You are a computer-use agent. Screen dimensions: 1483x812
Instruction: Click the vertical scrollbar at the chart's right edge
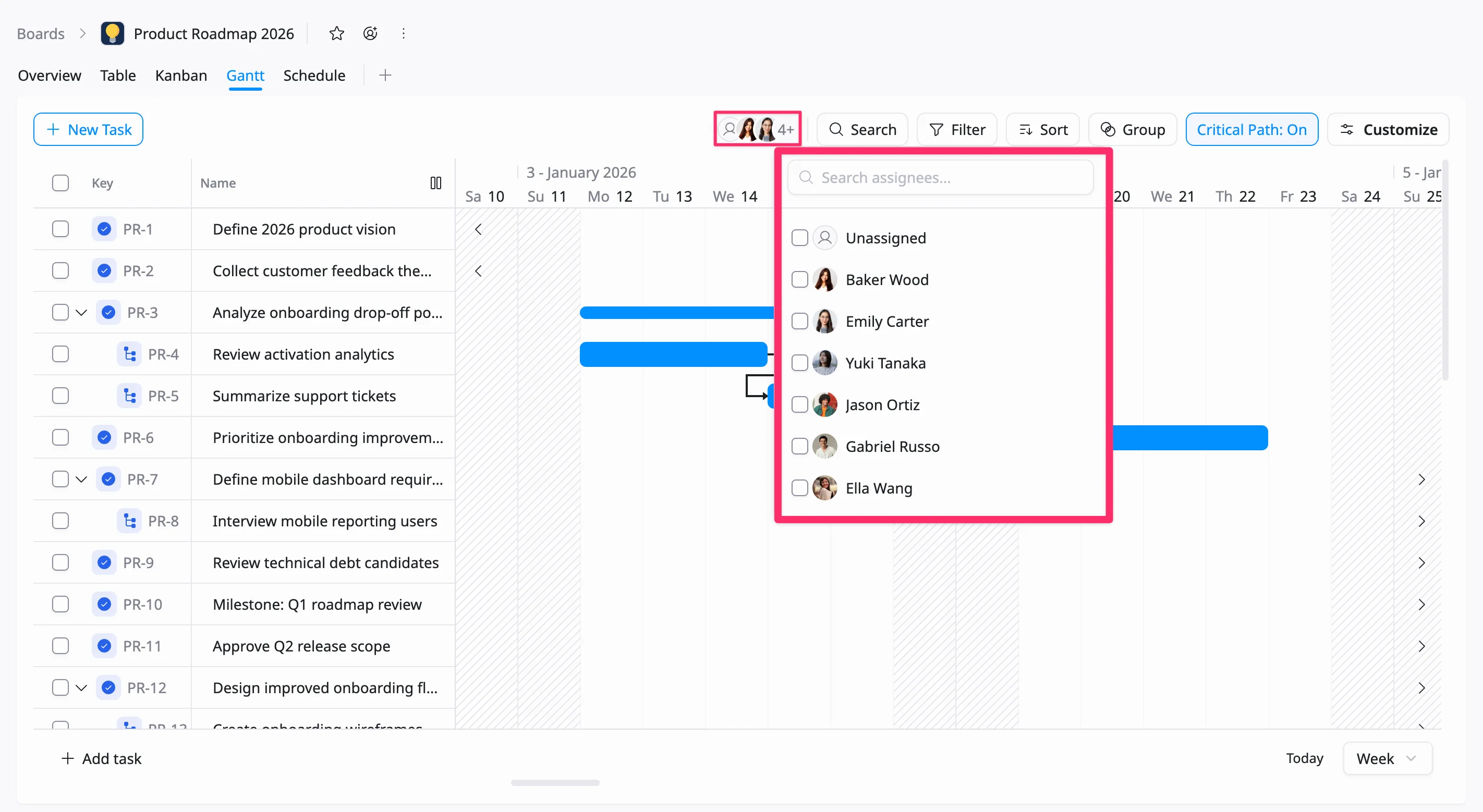pyautogui.click(x=1444, y=270)
